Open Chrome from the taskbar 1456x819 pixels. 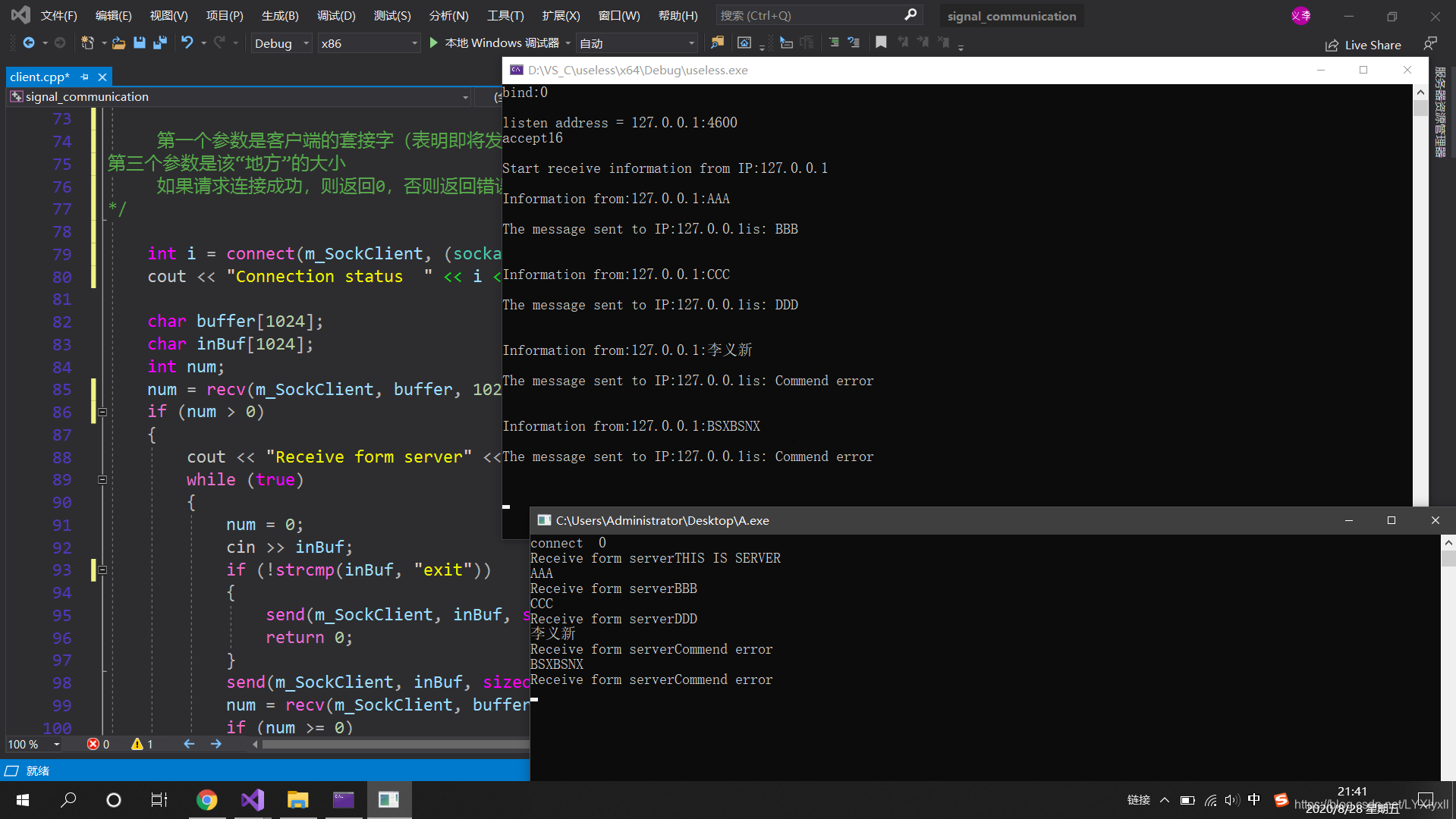coord(206,800)
